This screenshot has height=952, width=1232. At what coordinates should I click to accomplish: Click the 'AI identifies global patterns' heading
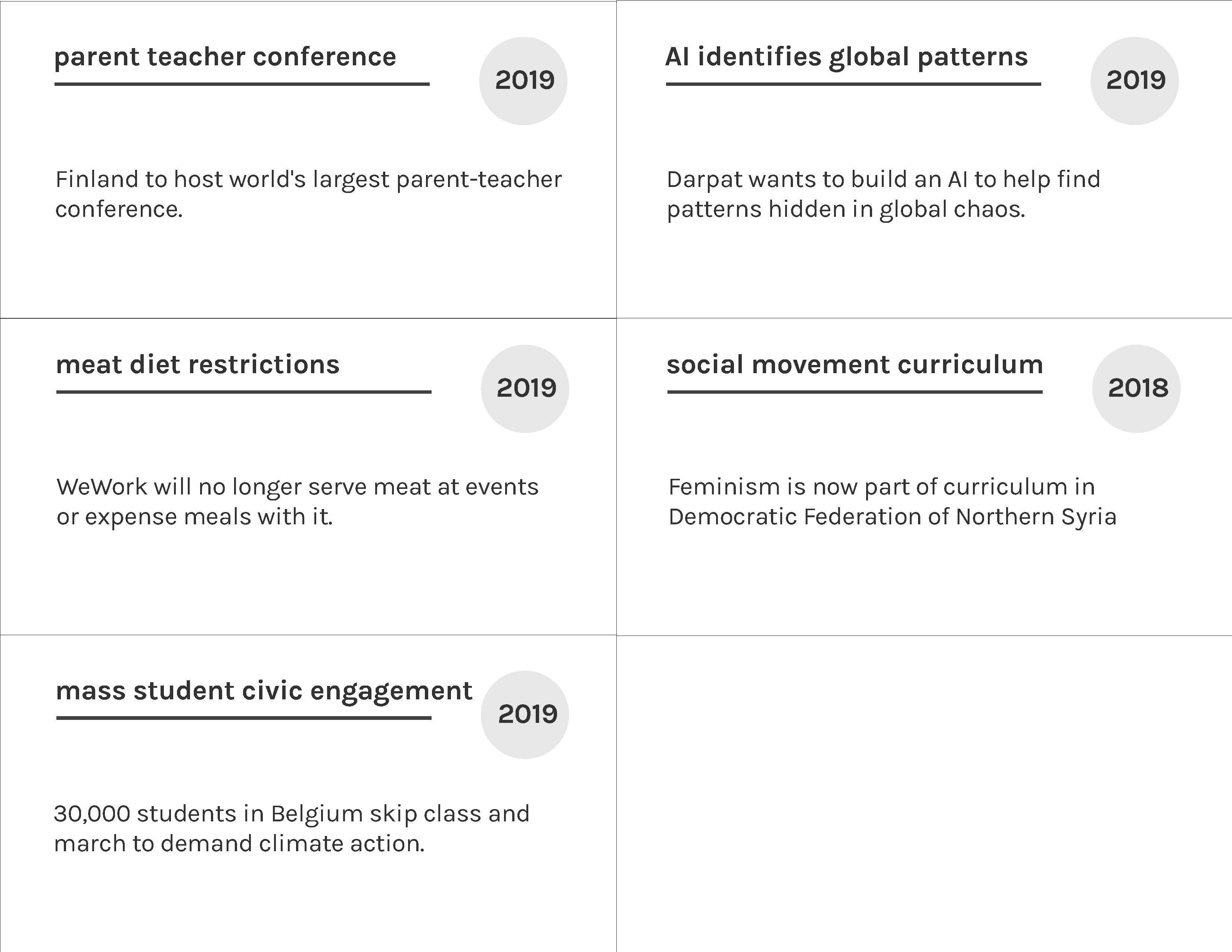846,57
